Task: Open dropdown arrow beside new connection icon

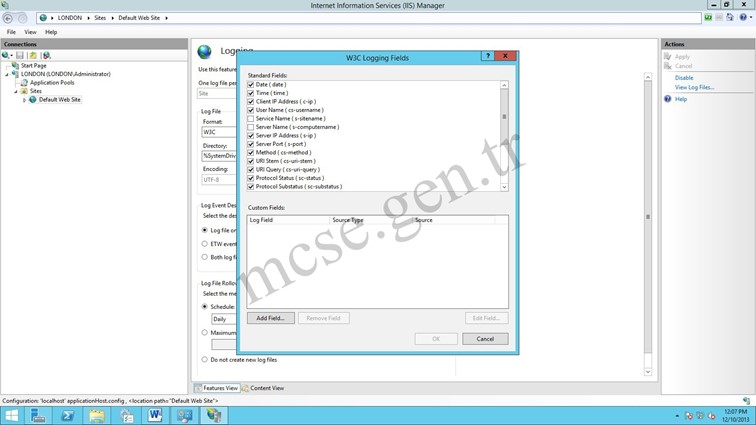Action: pyautogui.click(x=11, y=56)
